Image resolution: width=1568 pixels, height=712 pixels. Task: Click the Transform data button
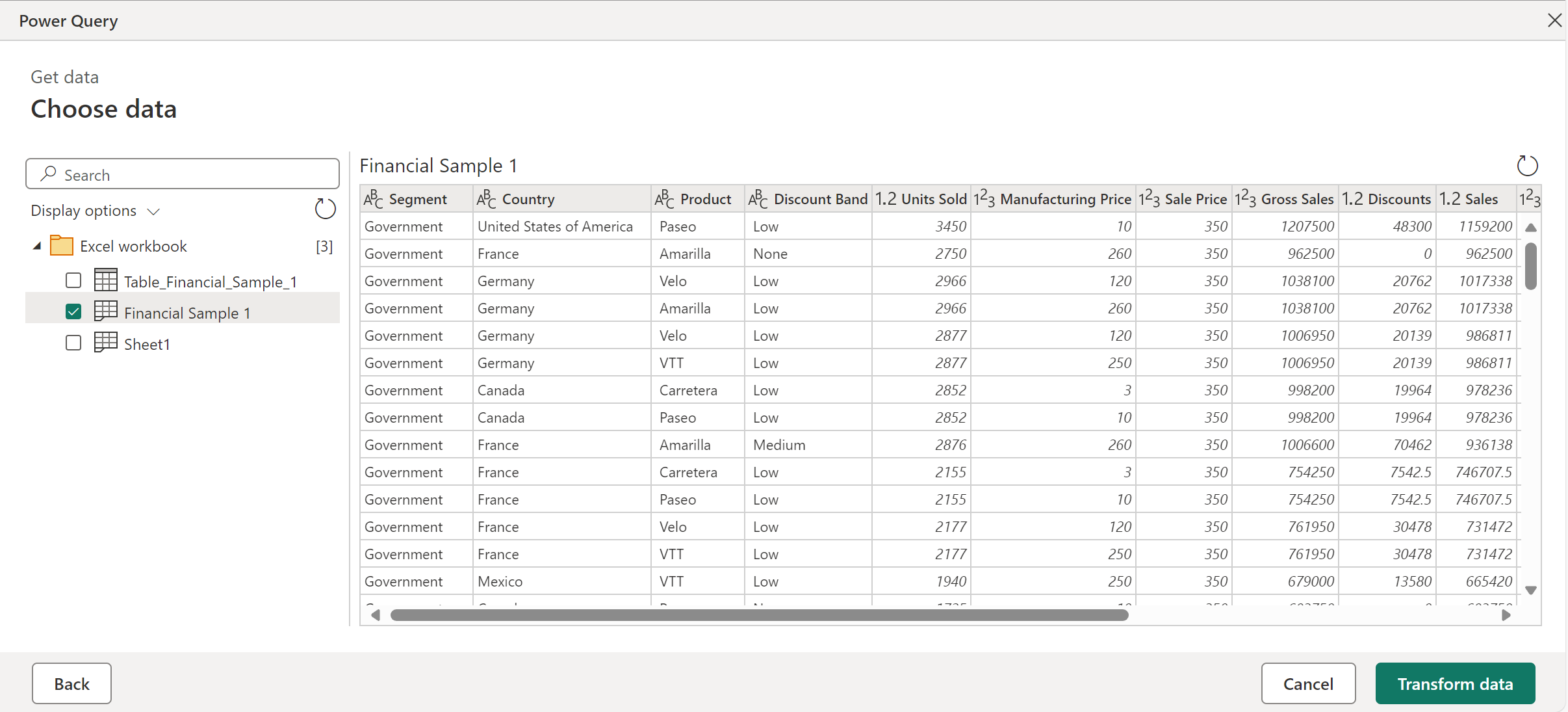pyautogui.click(x=1455, y=683)
